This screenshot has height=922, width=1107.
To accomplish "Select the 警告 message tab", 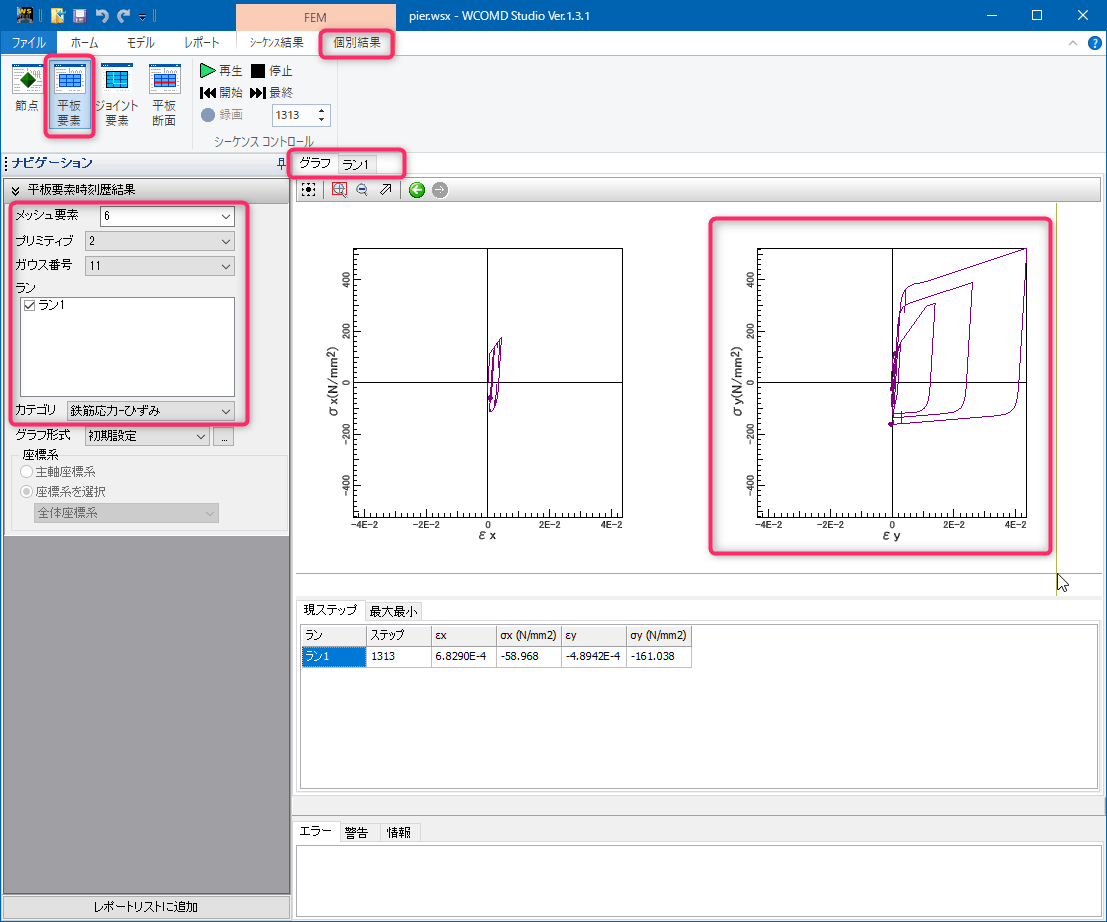I will point(357,833).
